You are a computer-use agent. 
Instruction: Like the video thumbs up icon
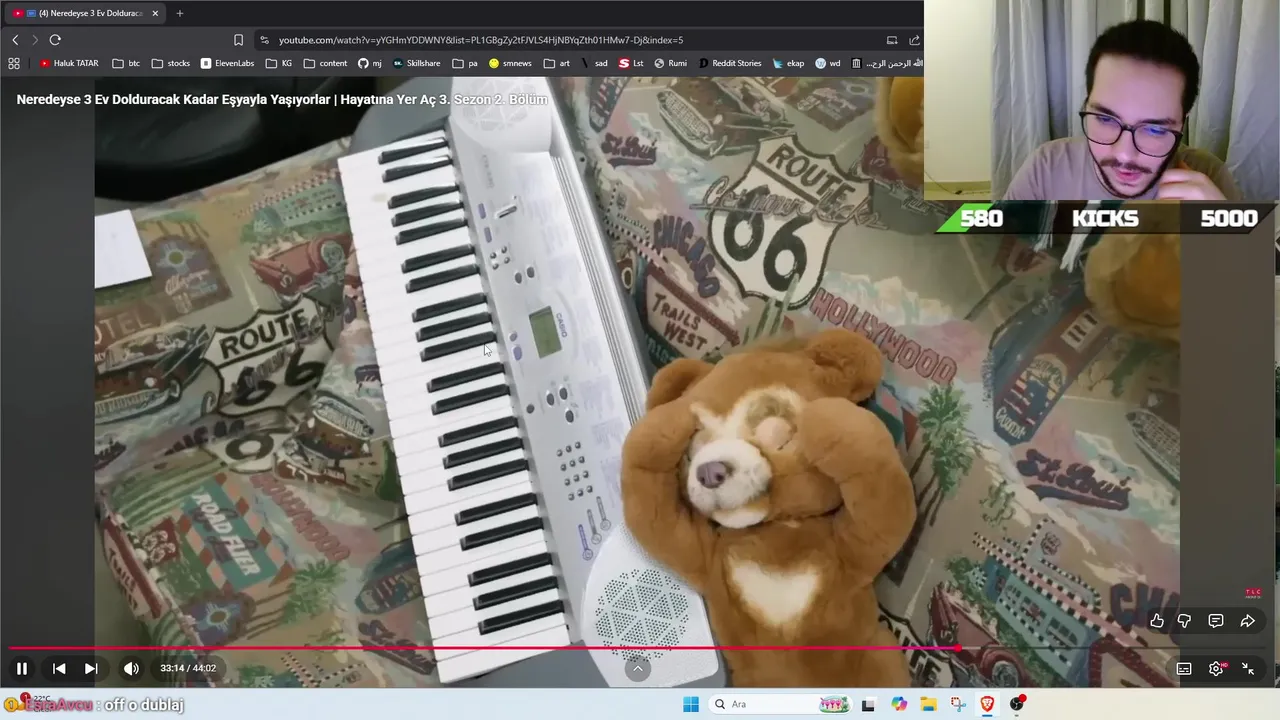click(x=1157, y=621)
